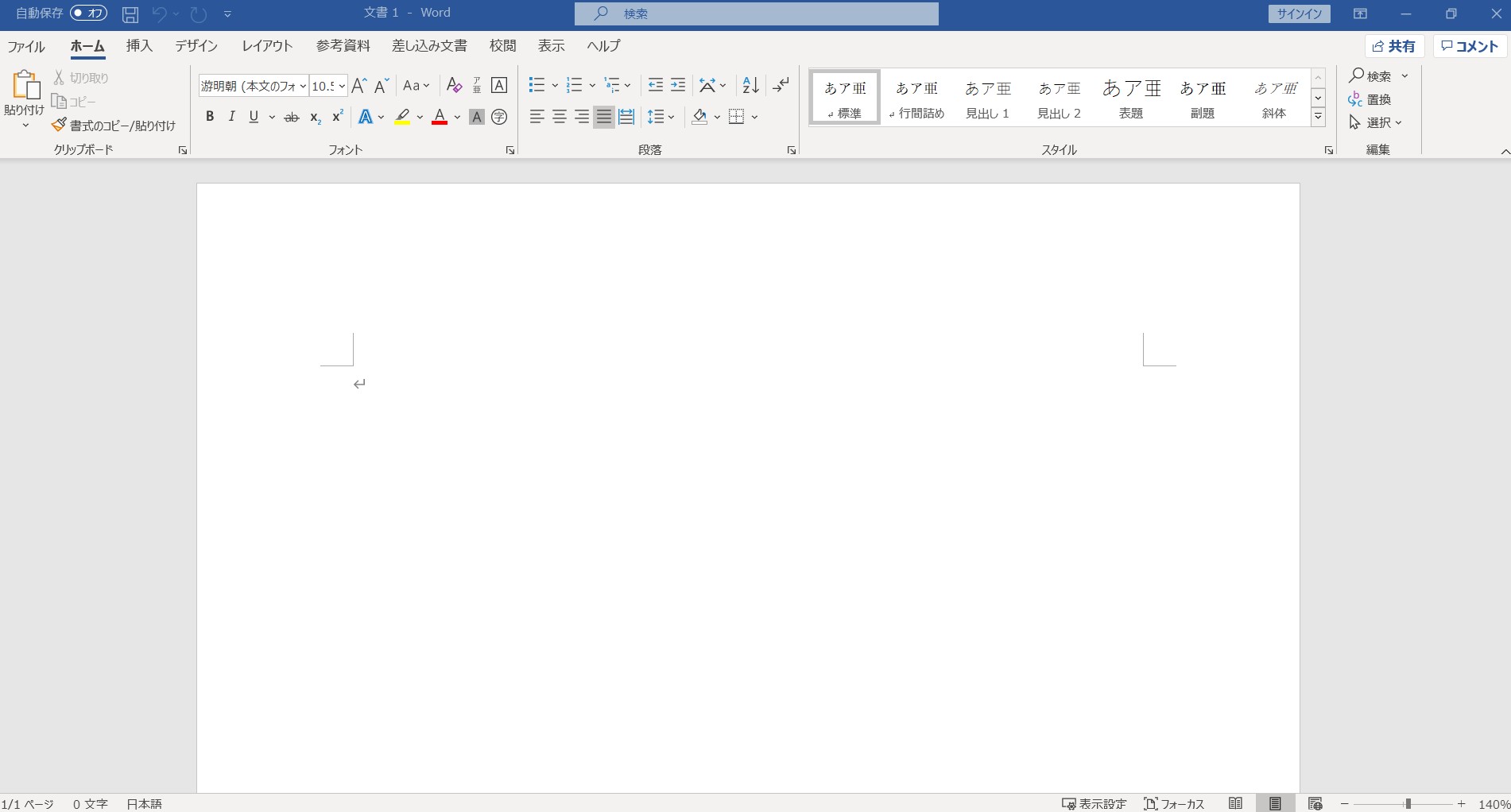Click the Replace (置換) icon

pyautogui.click(x=1355, y=99)
